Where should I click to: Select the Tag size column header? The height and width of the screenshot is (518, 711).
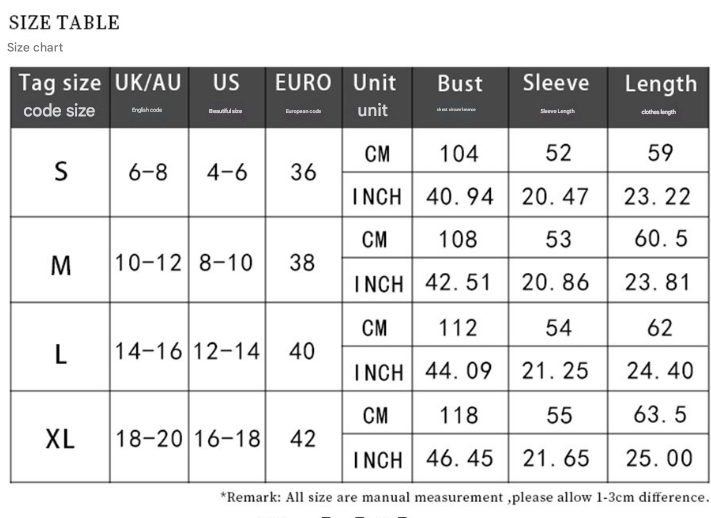tap(60, 96)
